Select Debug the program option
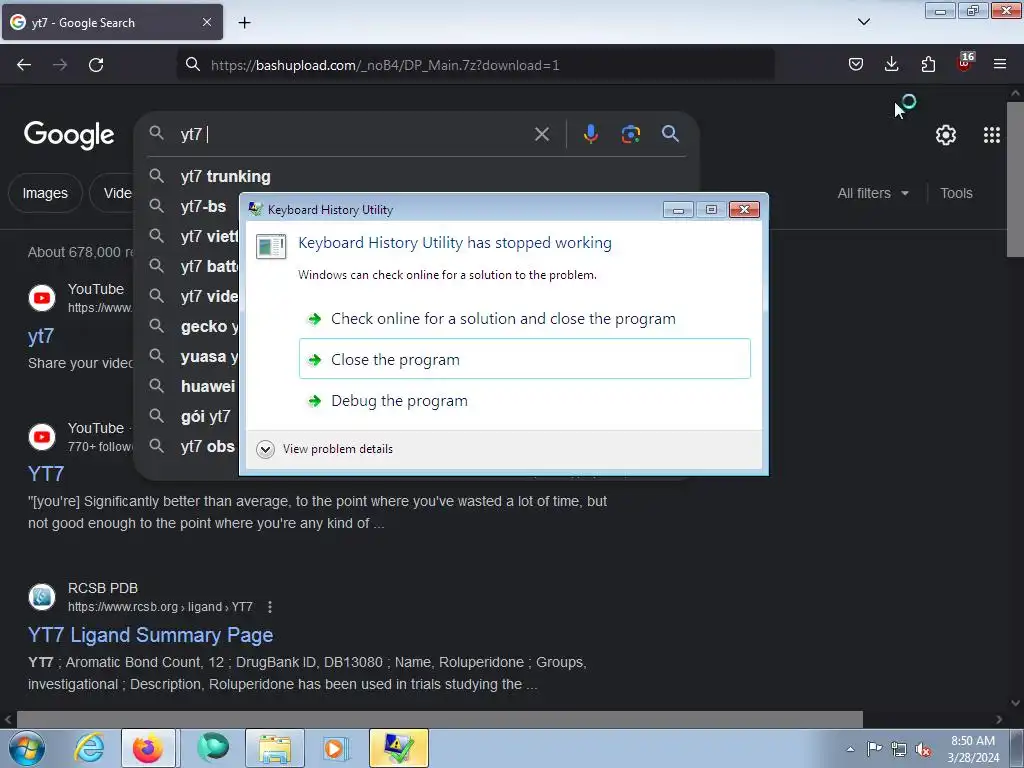 point(524,400)
